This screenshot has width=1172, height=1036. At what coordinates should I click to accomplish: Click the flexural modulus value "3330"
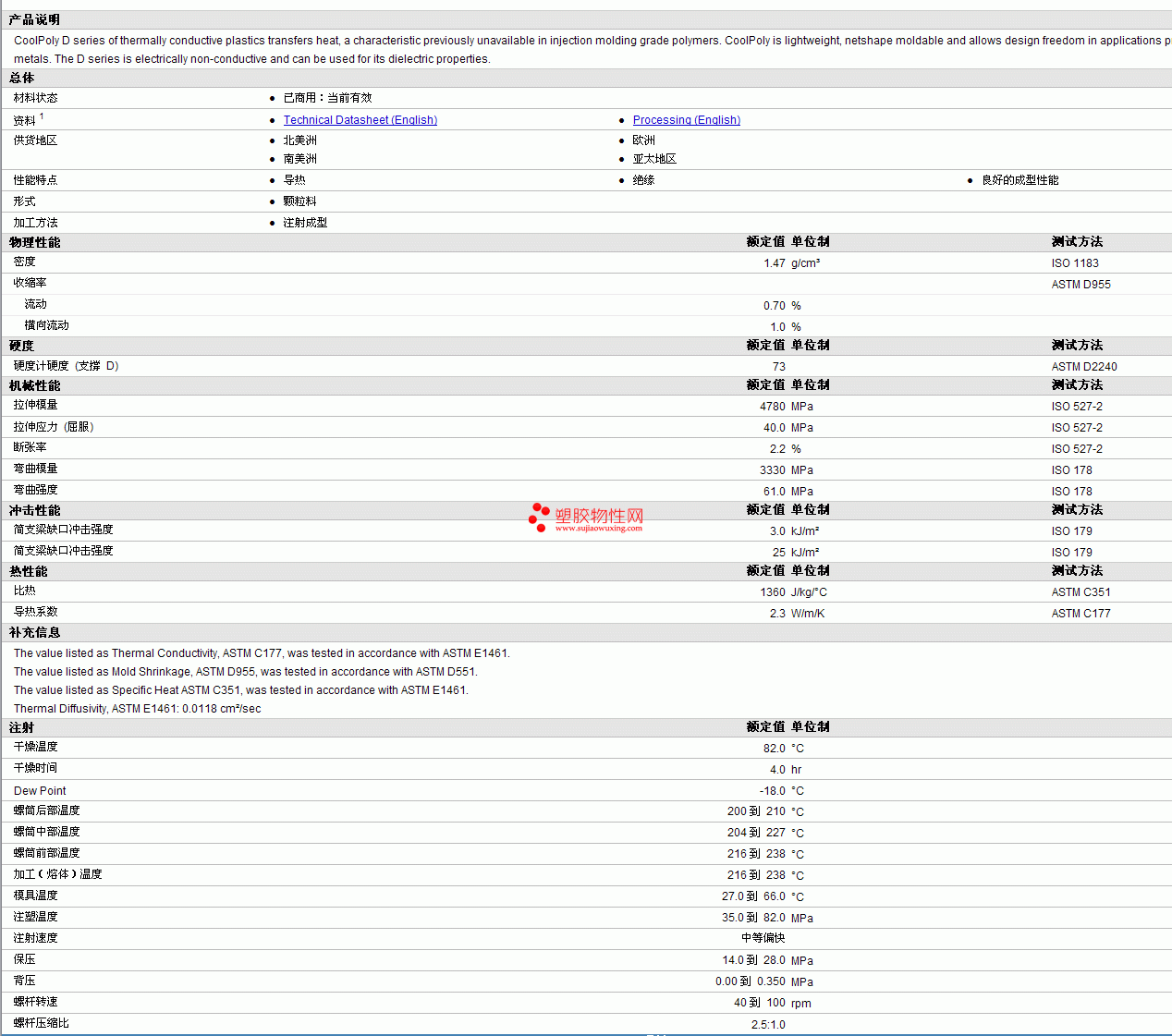click(x=773, y=470)
